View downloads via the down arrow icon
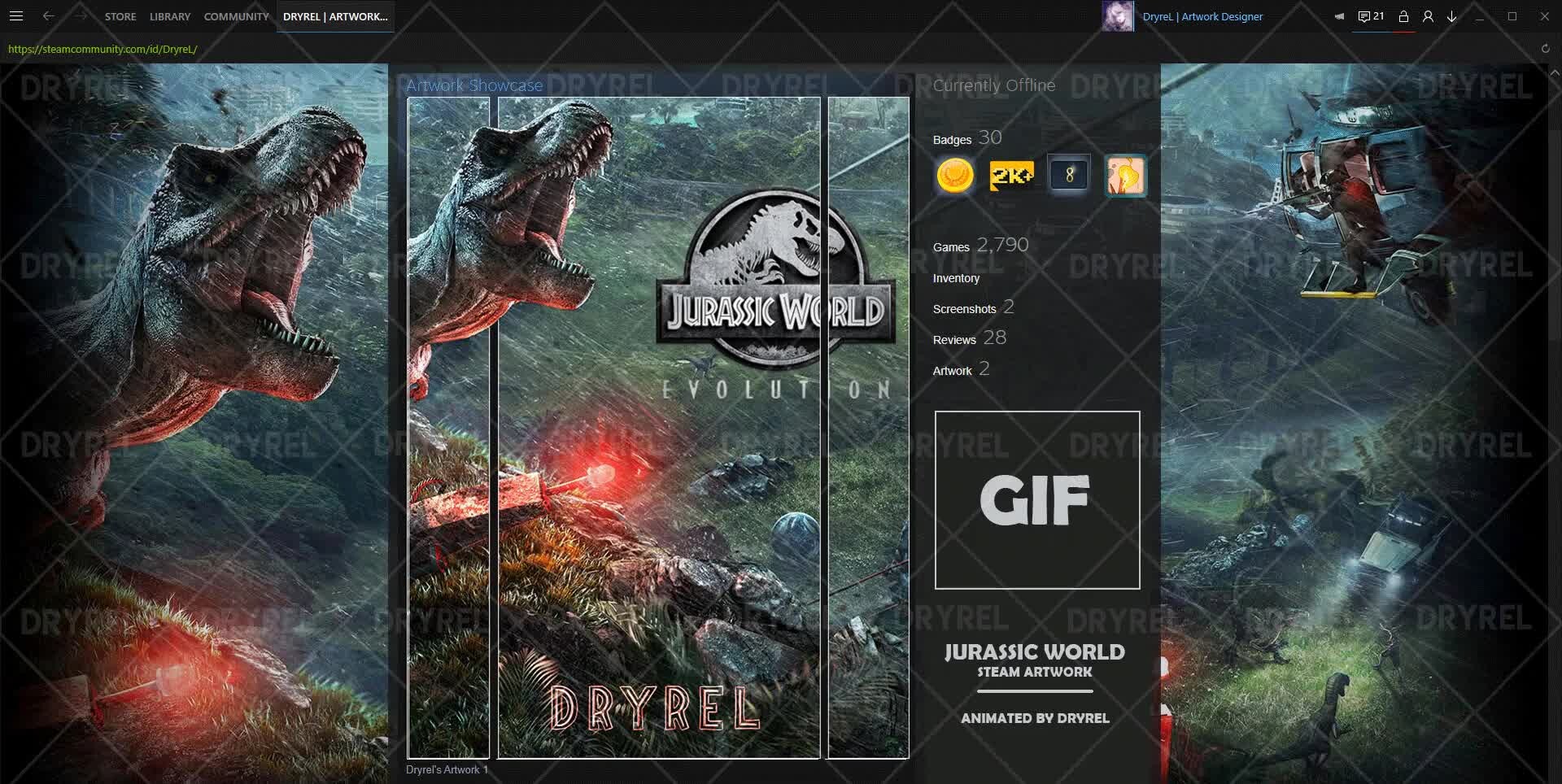The width and height of the screenshot is (1562, 784). pyautogui.click(x=1451, y=16)
